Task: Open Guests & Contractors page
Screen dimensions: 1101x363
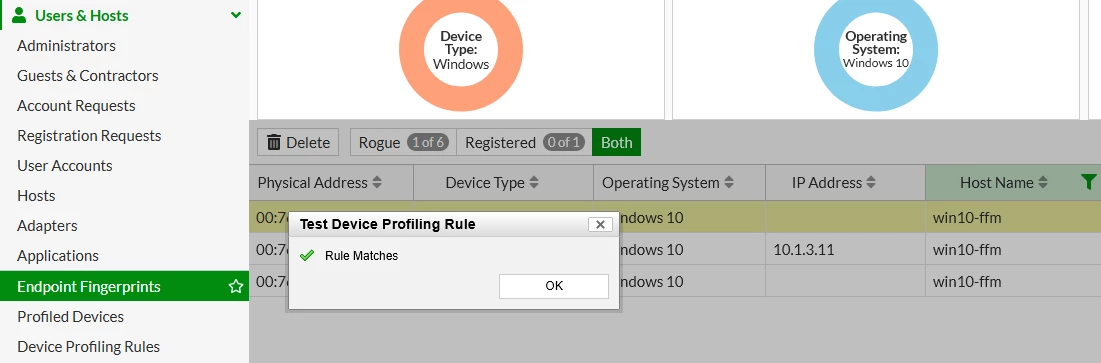Action: (88, 76)
